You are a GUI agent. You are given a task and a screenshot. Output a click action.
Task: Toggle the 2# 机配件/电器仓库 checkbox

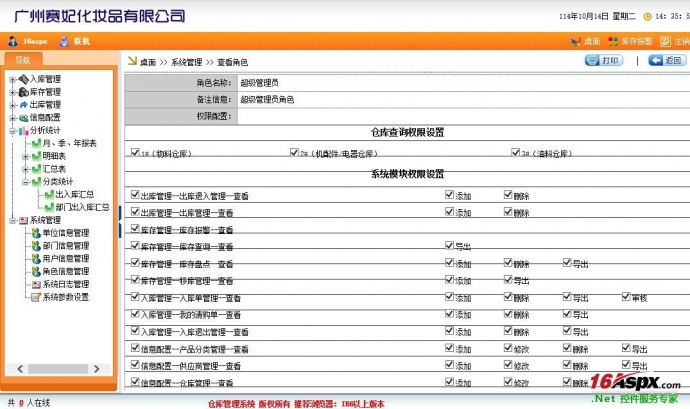294,152
